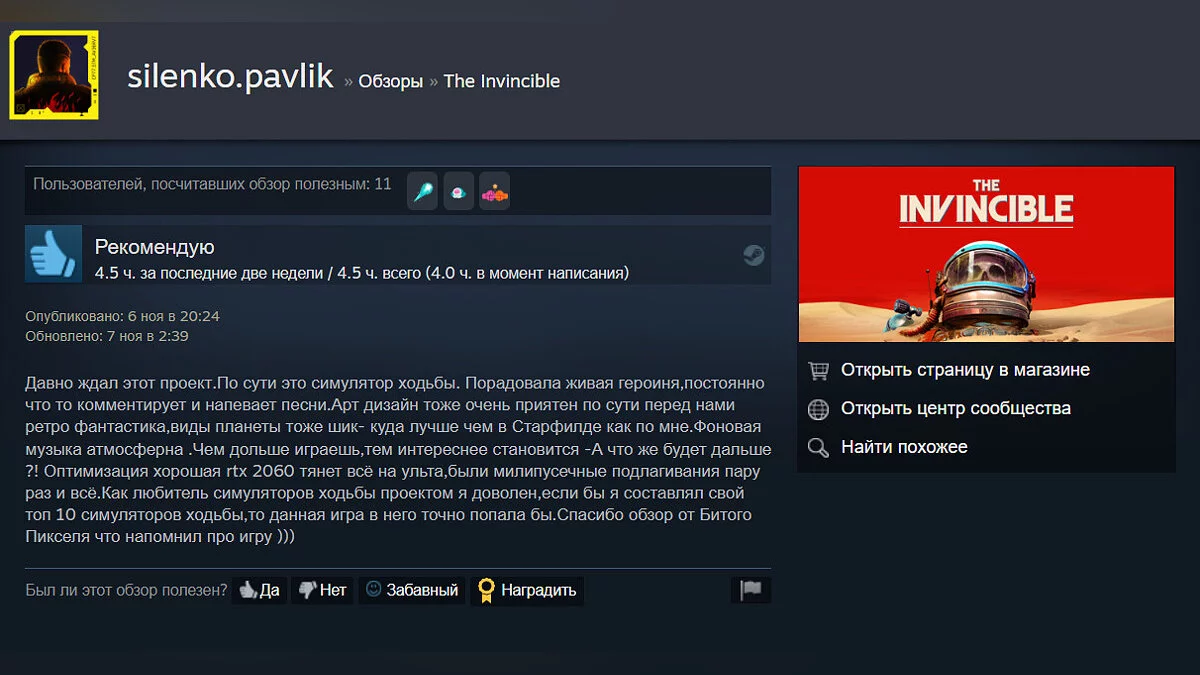Viewport: 1200px width, 675px height.
Task: Click Наградить to award the review
Action: pos(527,590)
